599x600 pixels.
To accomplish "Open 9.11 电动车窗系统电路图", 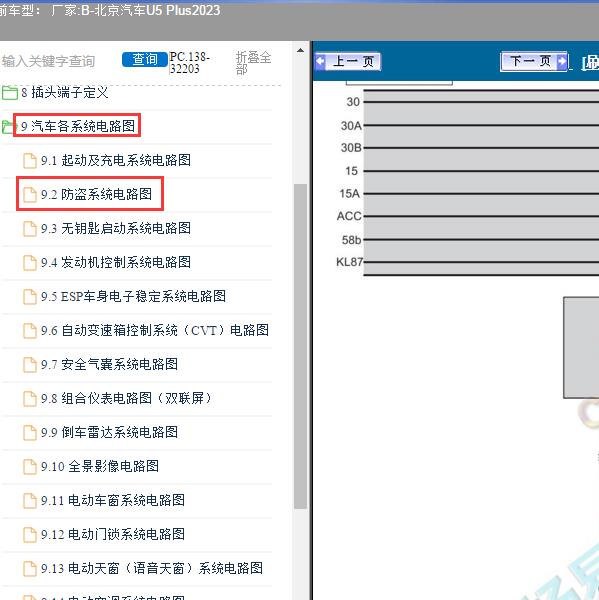I will click(x=113, y=501).
